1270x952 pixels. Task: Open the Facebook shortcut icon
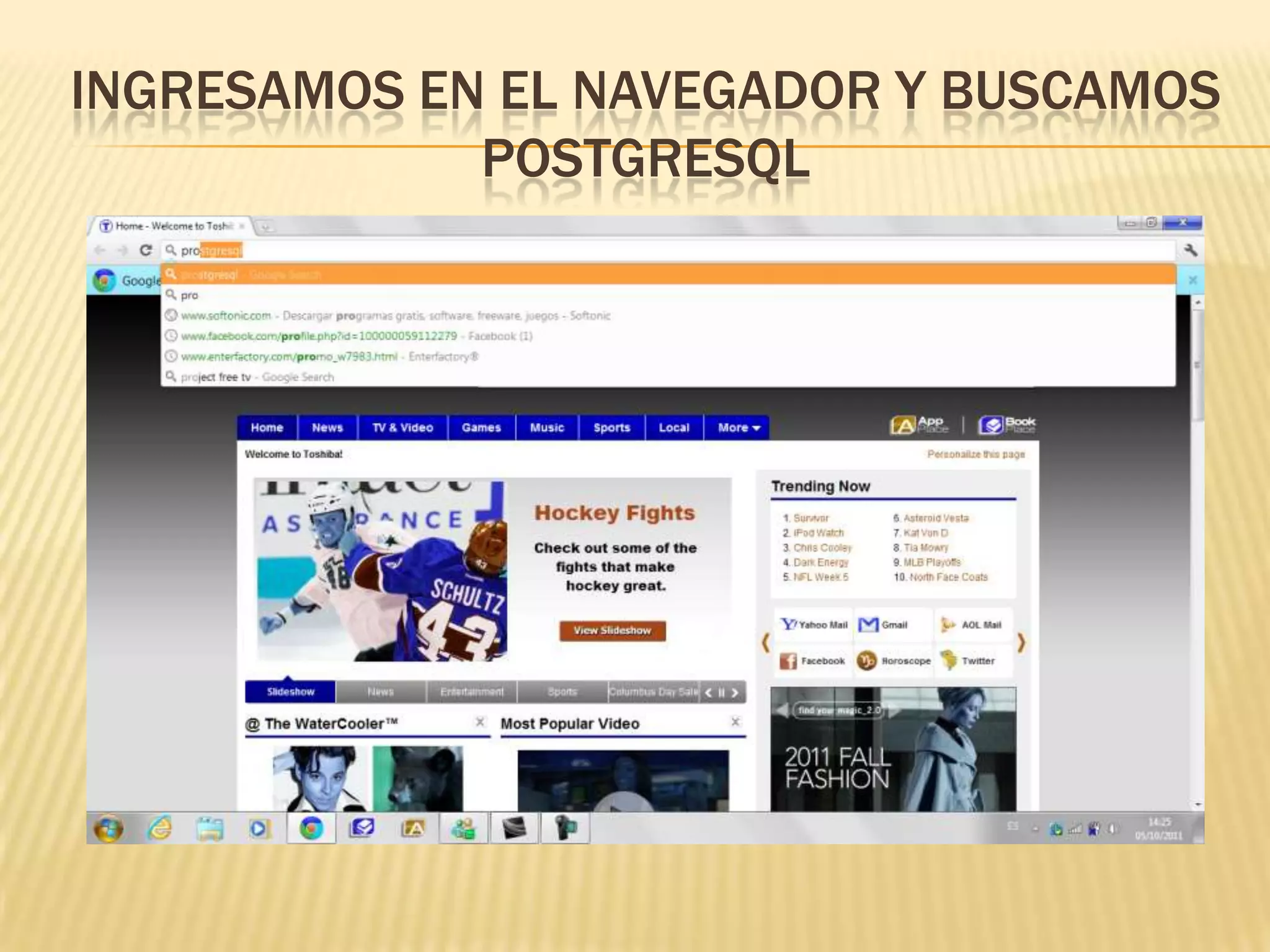pyautogui.click(x=788, y=661)
